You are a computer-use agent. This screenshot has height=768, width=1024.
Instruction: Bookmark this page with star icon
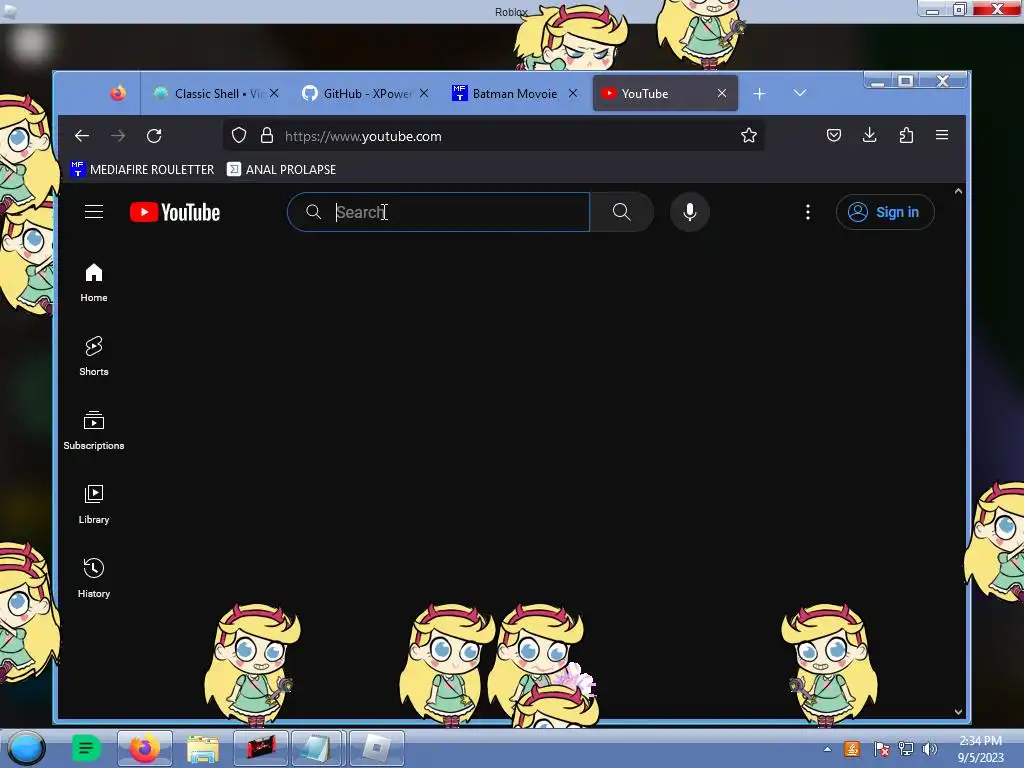pyautogui.click(x=748, y=135)
